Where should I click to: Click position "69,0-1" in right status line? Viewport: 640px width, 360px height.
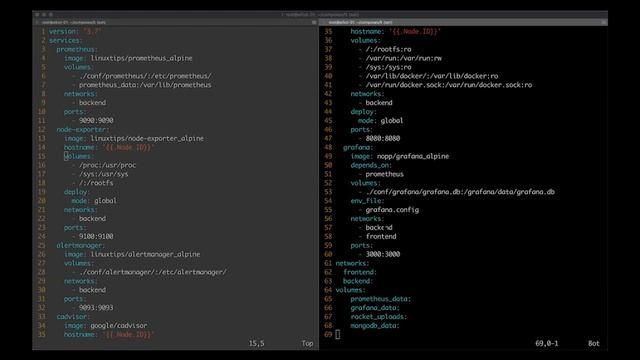547,344
